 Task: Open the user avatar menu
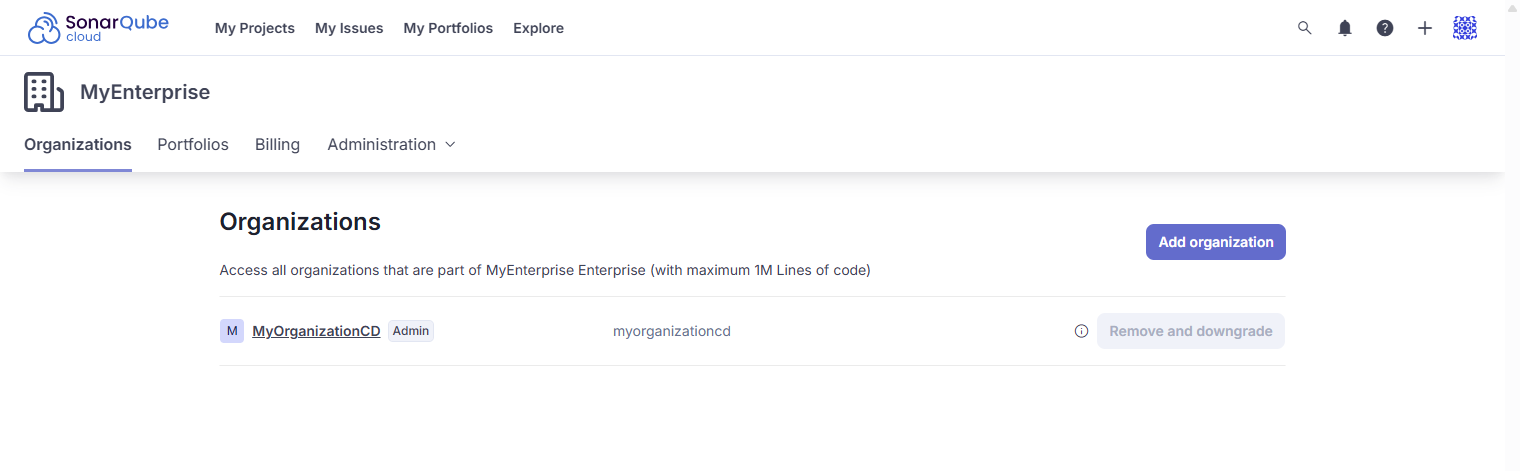pyautogui.click(x=1465, y=28)
